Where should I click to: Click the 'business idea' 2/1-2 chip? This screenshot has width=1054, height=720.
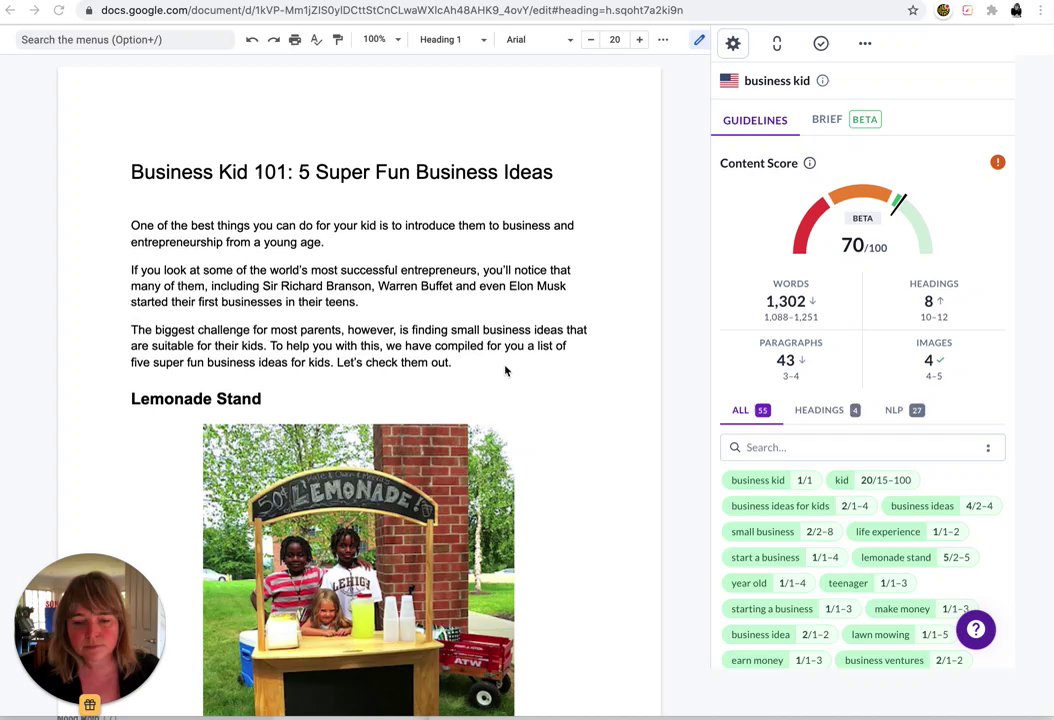[x=780, y=634]
